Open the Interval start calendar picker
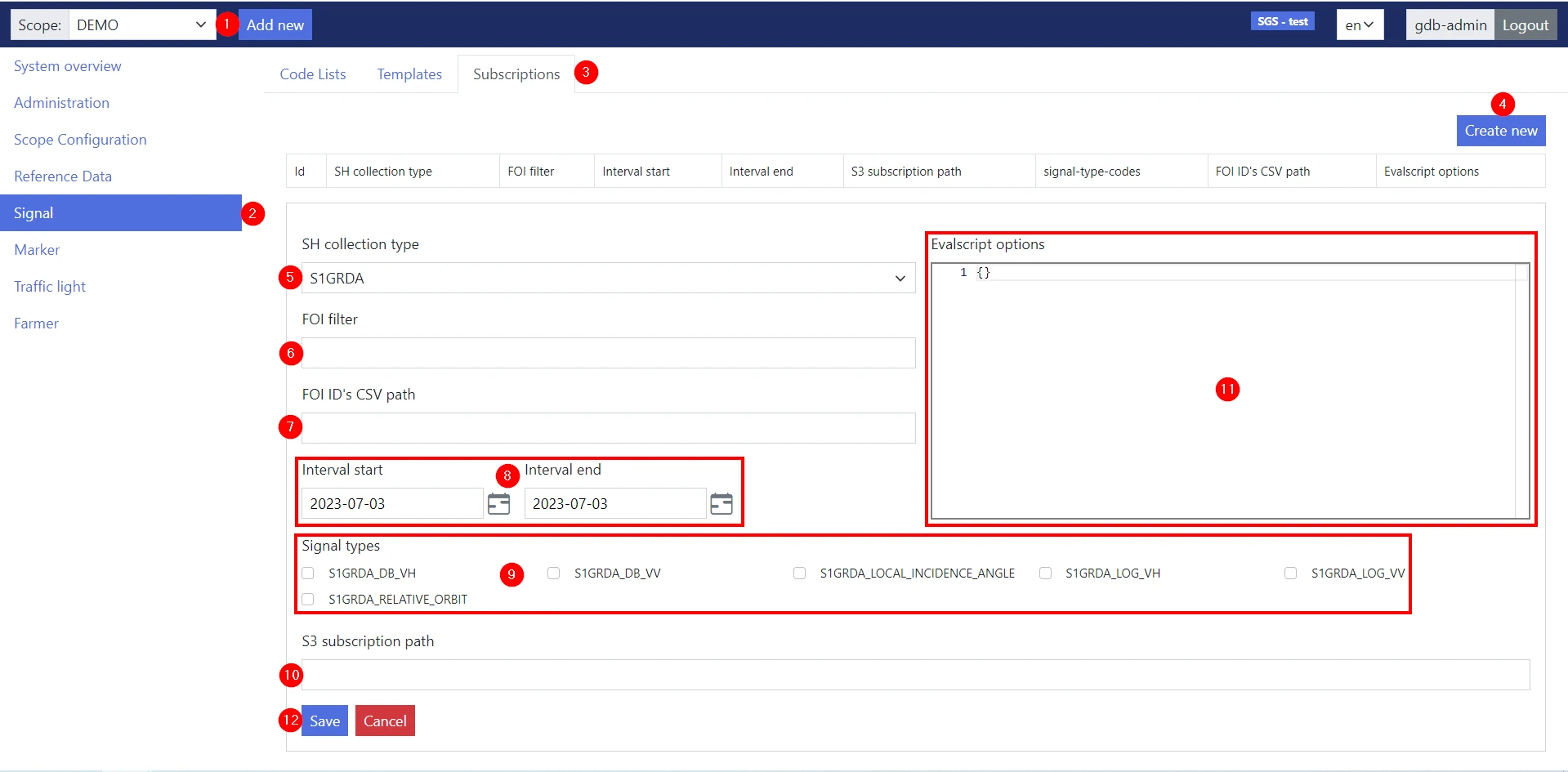This screenshot has height=772, width=1568. click(498, 504)
